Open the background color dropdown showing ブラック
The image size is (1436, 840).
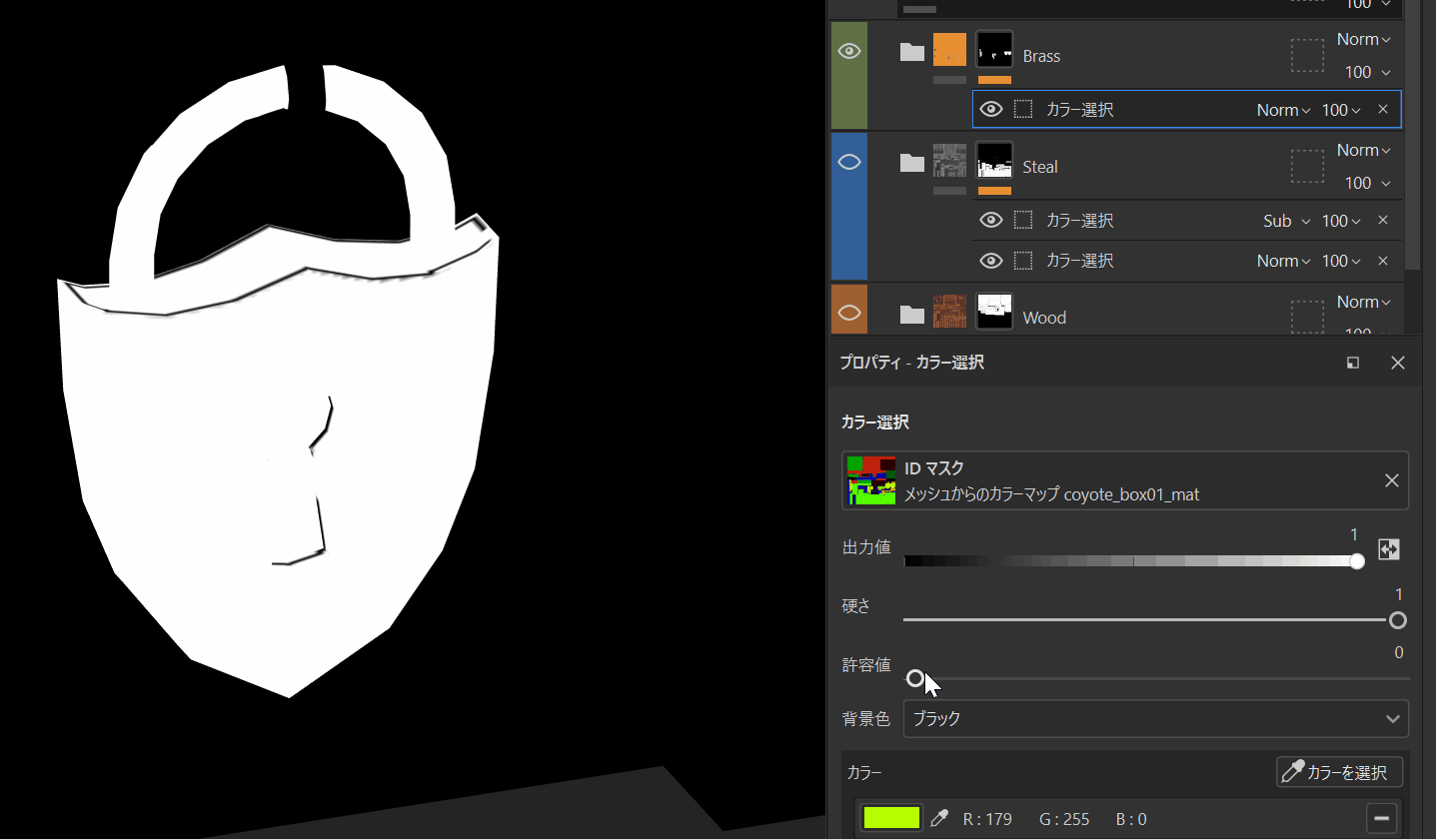(x=1155, y=719)
